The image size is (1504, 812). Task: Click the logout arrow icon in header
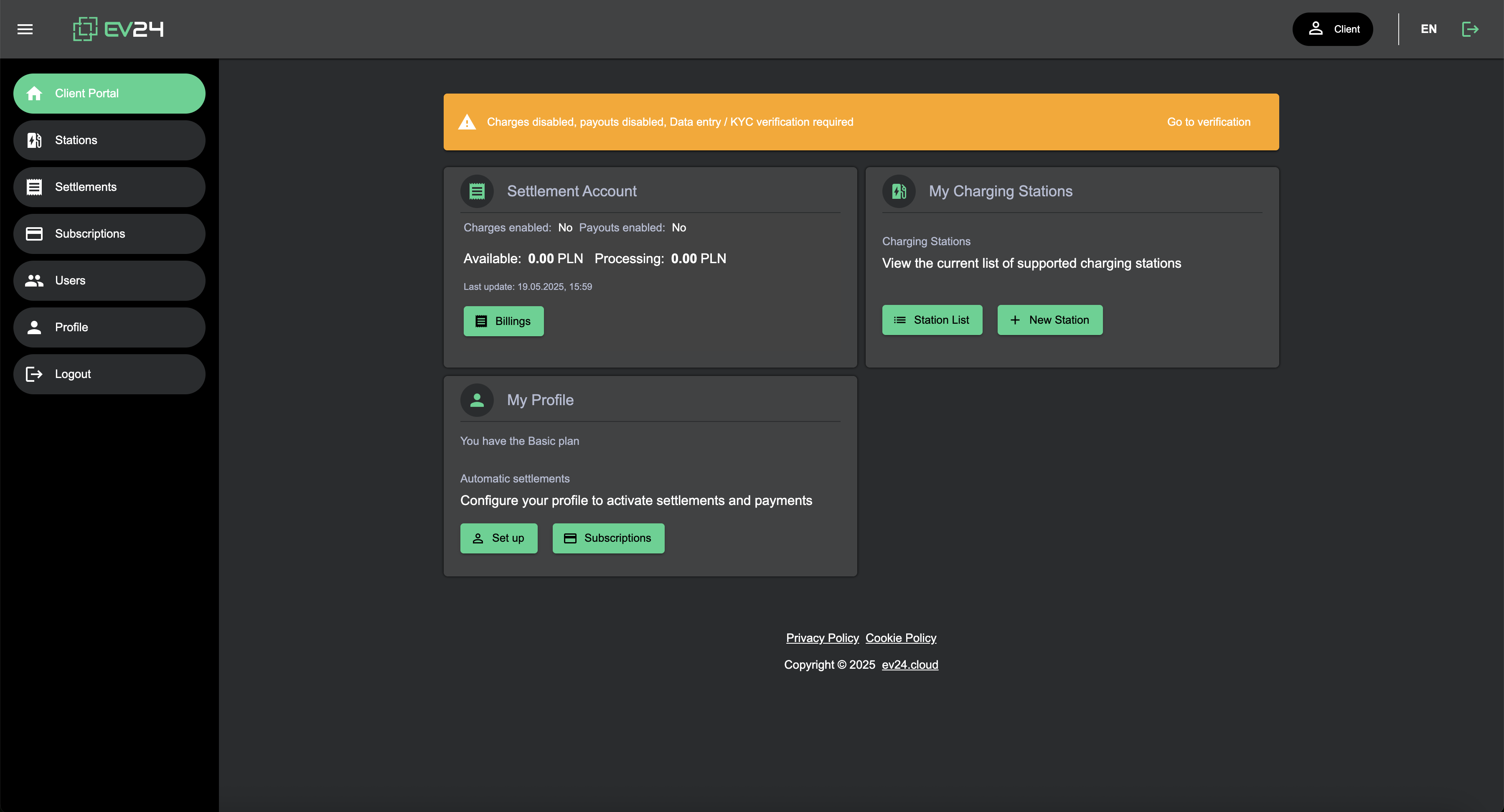point(1470,29)
